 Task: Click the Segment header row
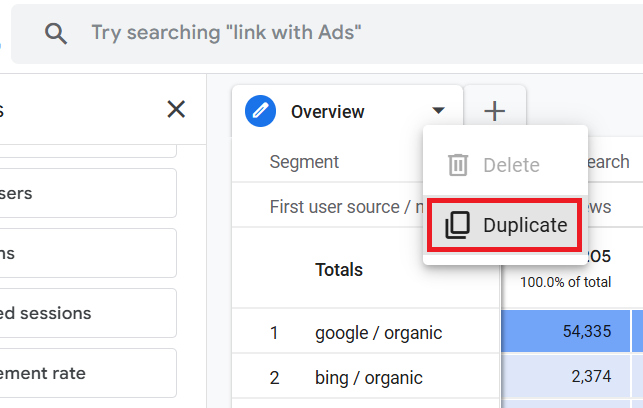[x=305, y=162]
